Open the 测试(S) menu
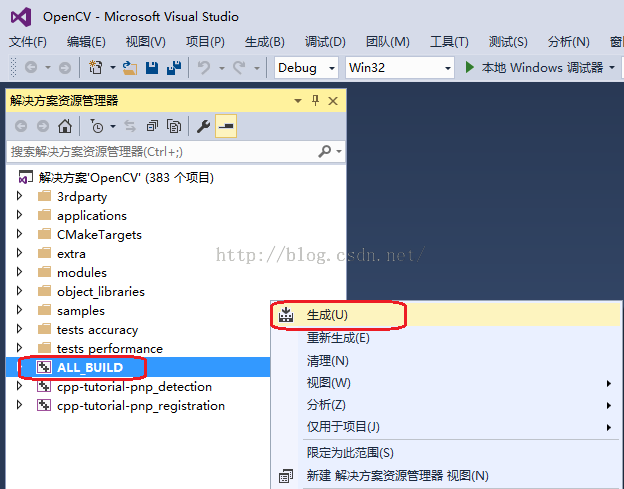The image size is (624, 489). (508, 42)
